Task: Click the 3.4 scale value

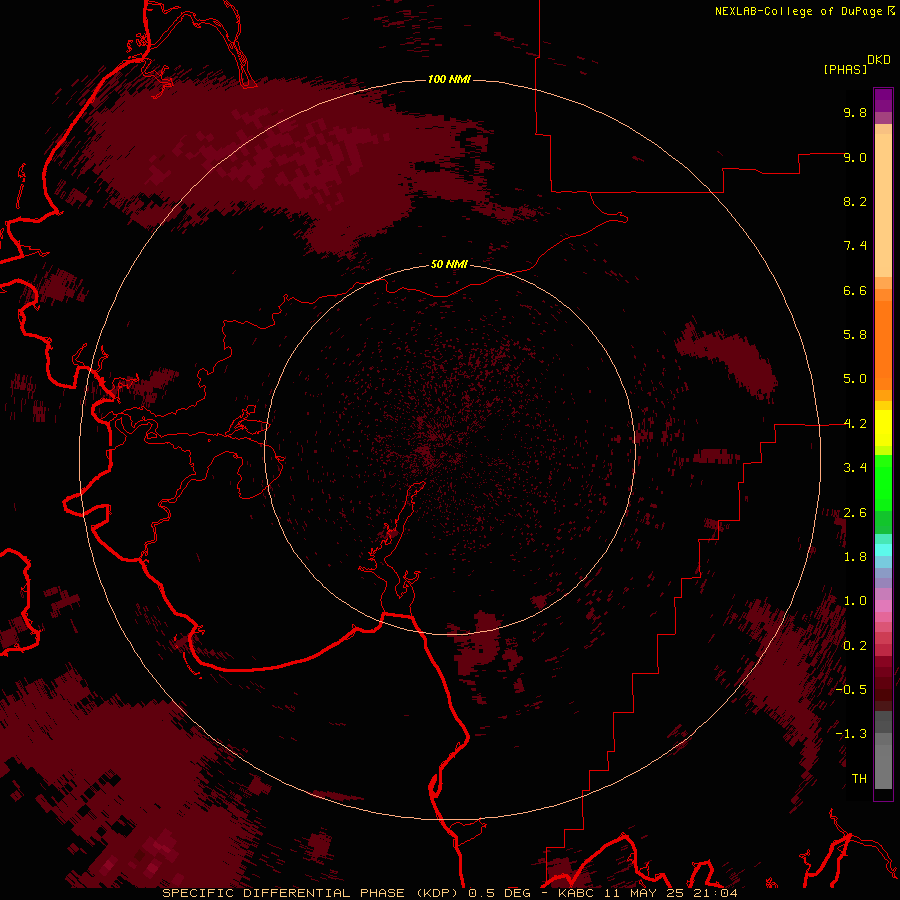Action: pos(855,468)
